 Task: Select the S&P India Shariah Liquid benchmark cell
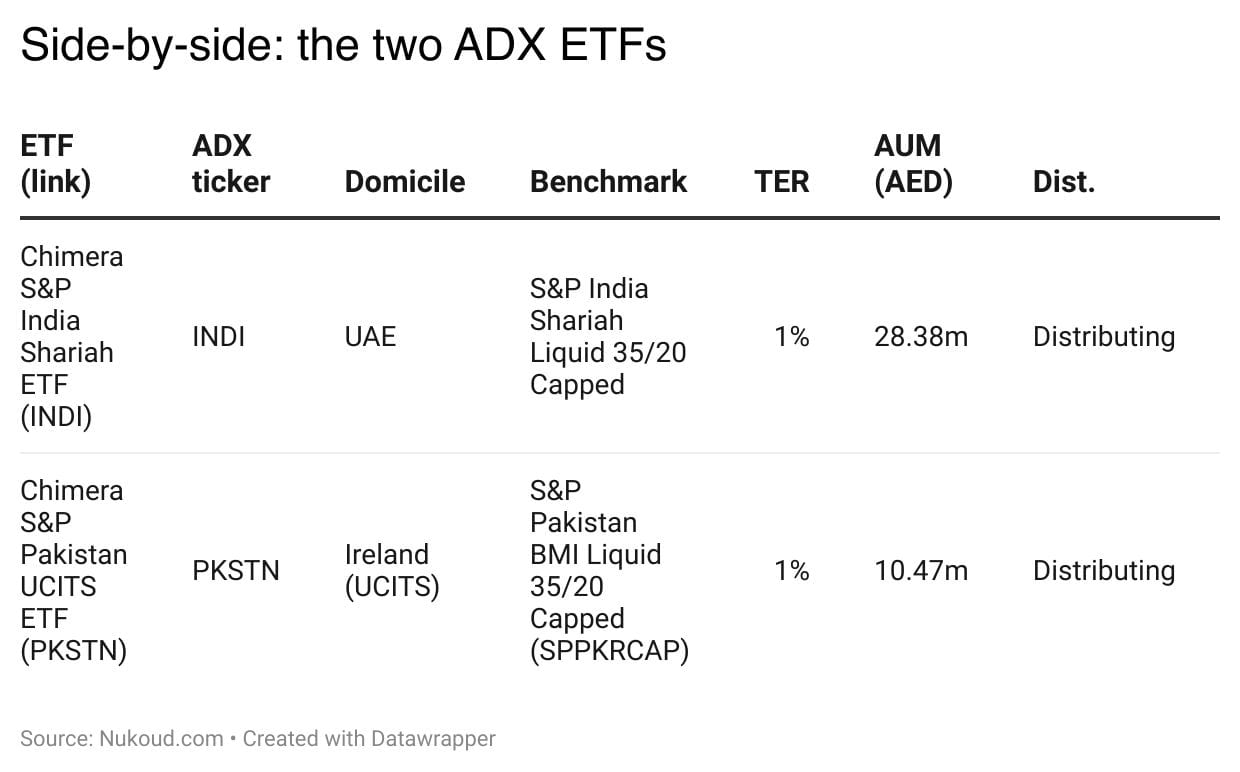(x=607, y=336)
